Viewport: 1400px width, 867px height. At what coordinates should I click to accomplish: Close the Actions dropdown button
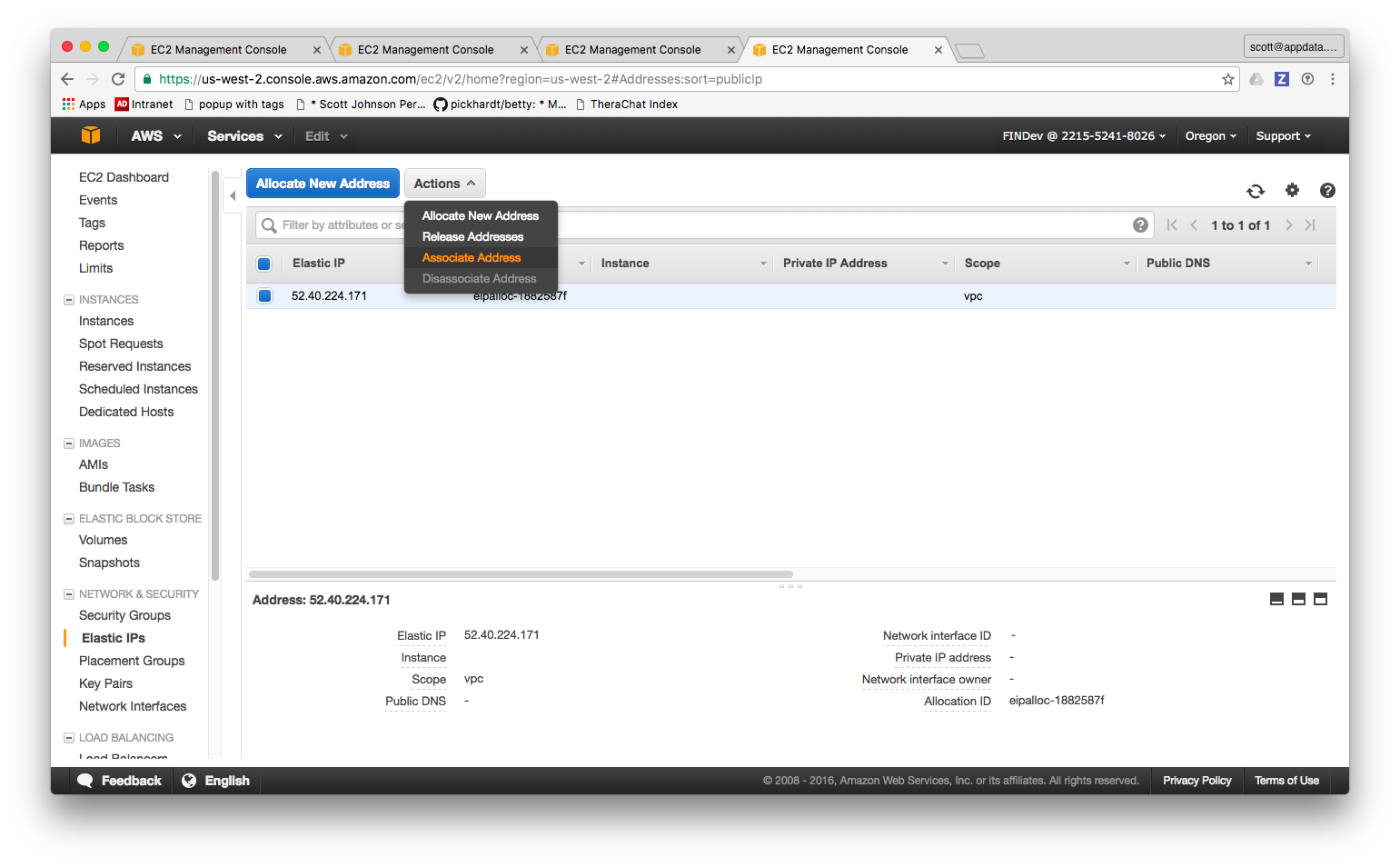tap(445, 184)
